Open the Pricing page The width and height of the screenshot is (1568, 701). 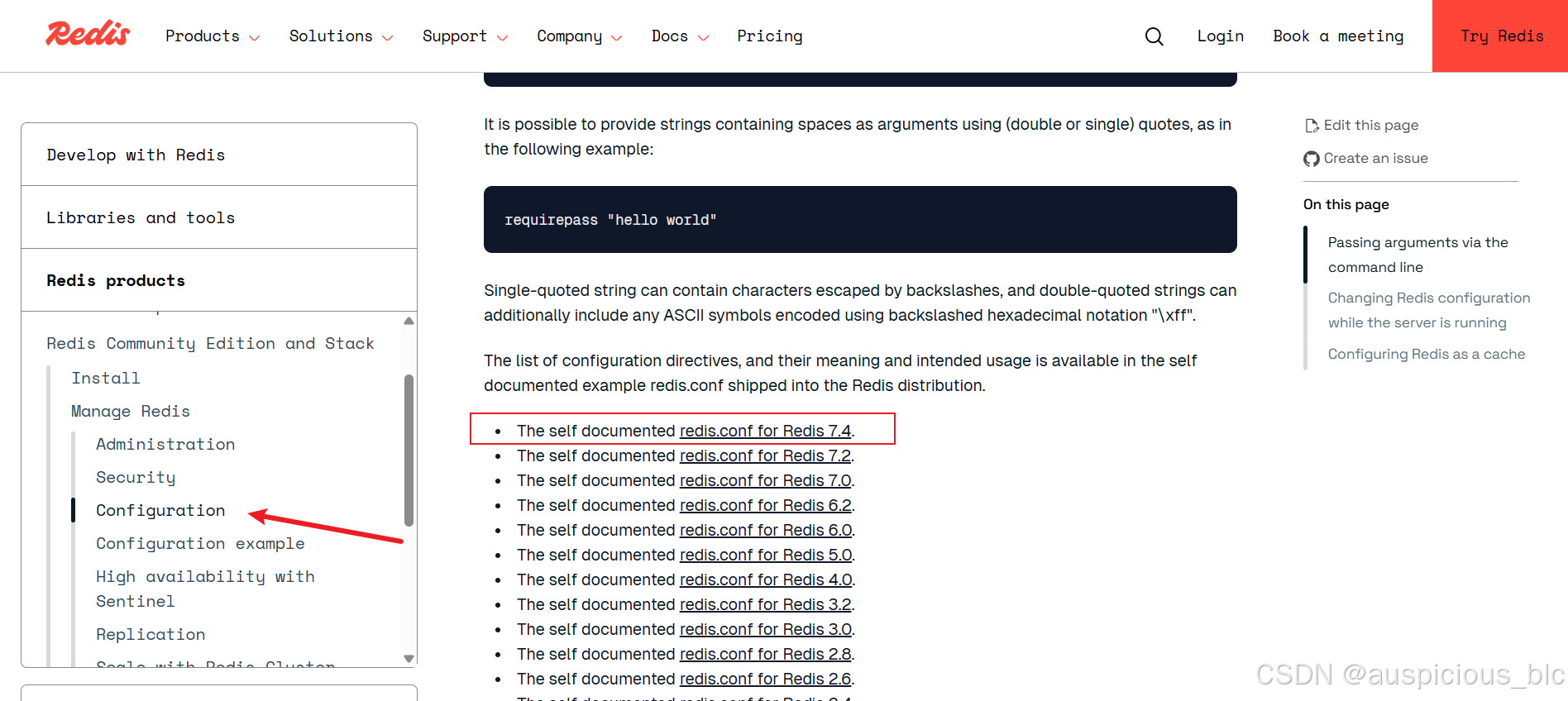pos(770,36)
